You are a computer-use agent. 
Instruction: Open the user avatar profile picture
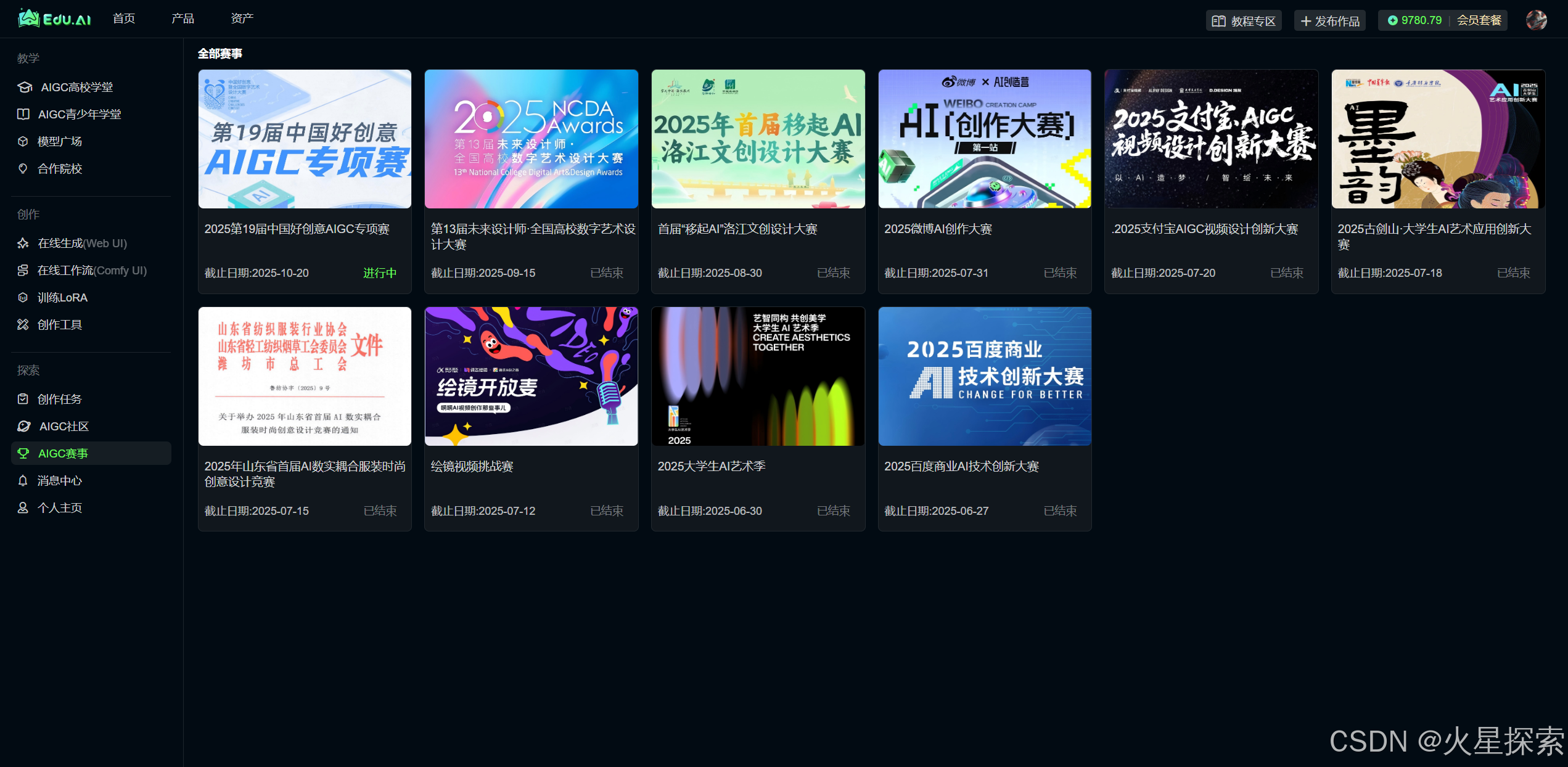click(1536, 20)
